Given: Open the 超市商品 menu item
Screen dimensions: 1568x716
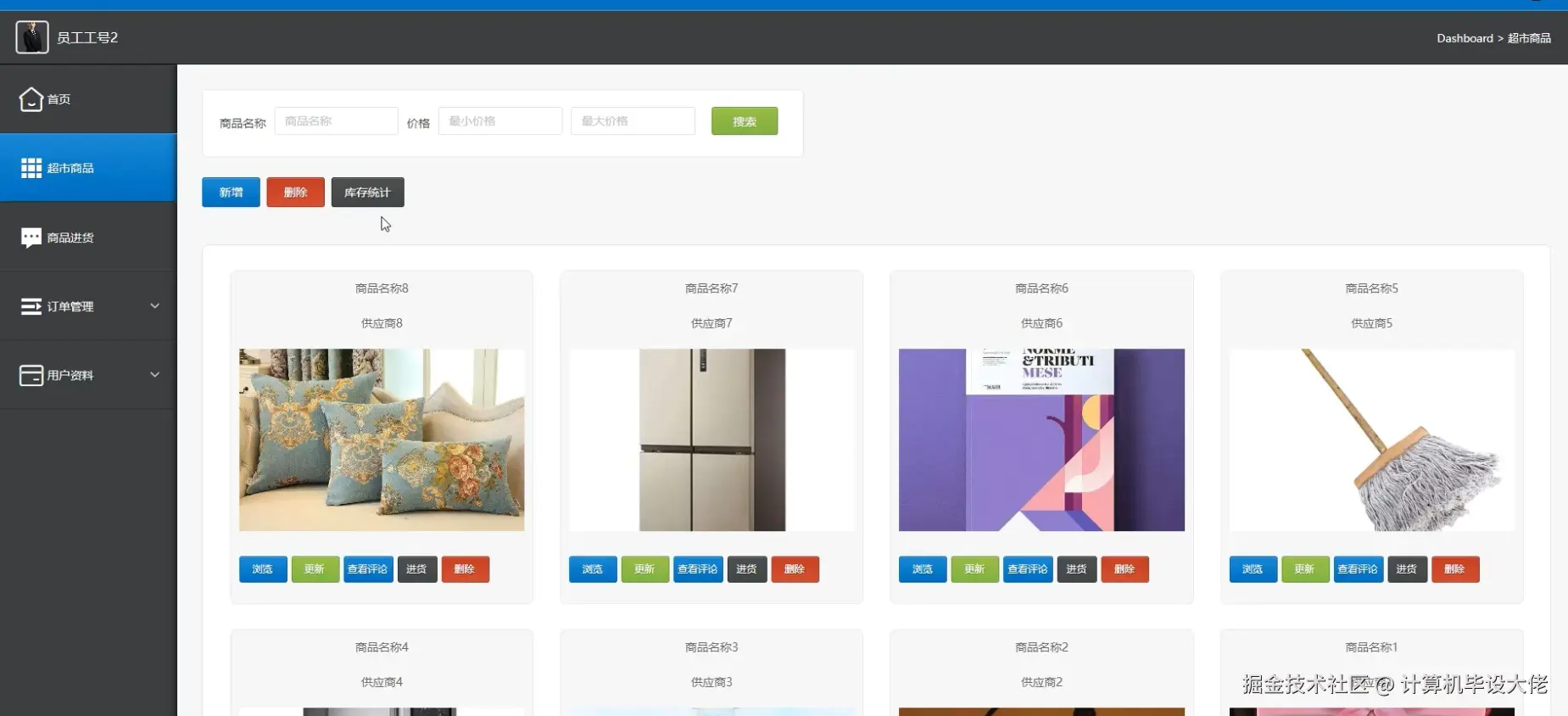Looking at the screenshot, I should point(88,168).
